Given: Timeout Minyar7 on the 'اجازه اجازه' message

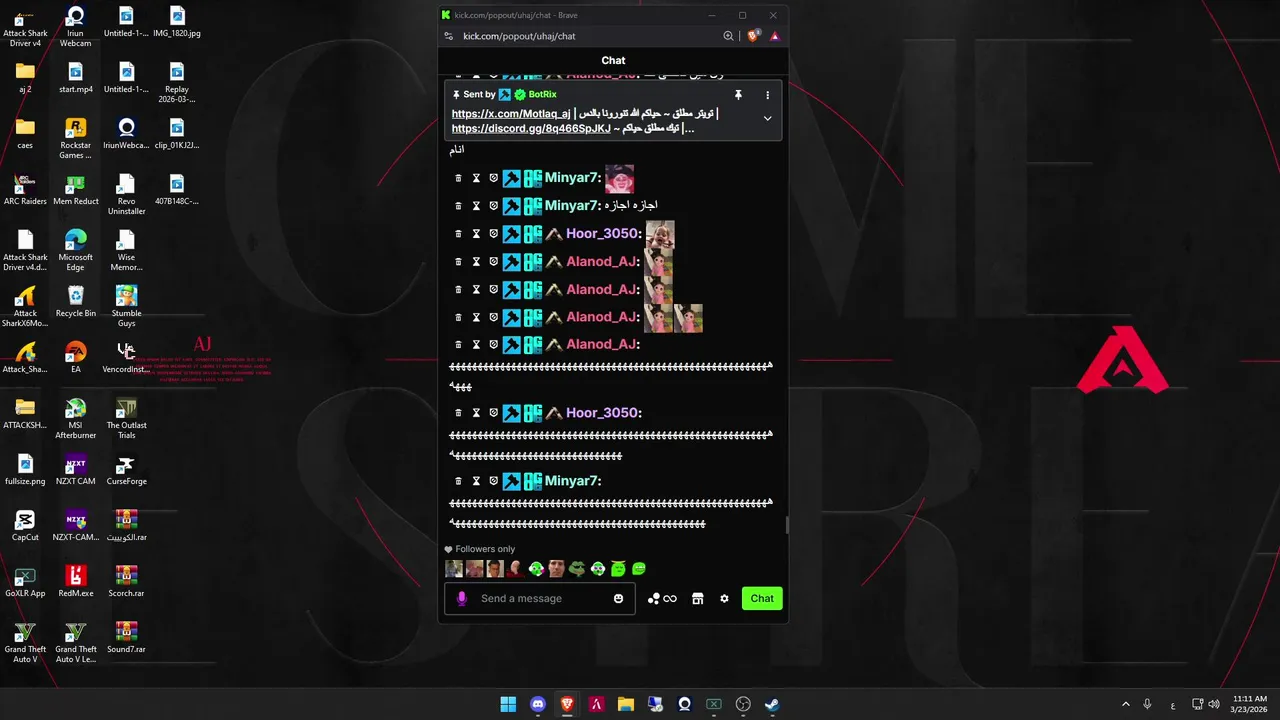Looking at the screenshot, I should (x=476, y=206).
